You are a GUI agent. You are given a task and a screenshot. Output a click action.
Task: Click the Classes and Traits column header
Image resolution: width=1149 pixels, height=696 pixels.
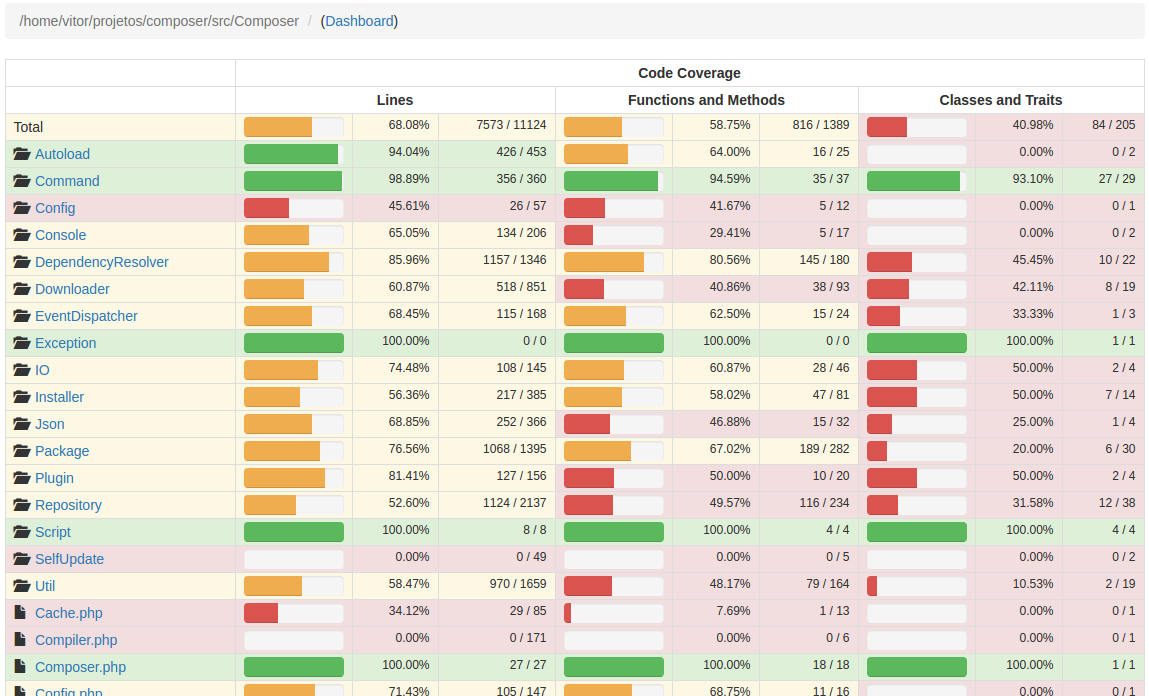[x=1001, y=100]
